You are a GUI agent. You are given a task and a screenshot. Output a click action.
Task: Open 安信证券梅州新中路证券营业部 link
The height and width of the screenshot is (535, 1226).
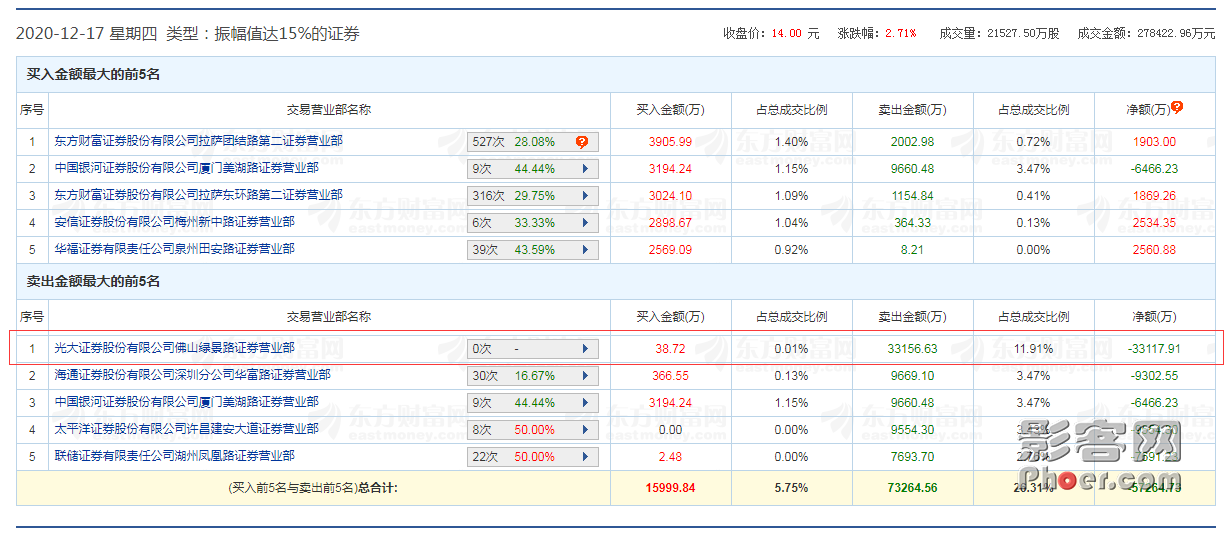(x=175, y=222)
